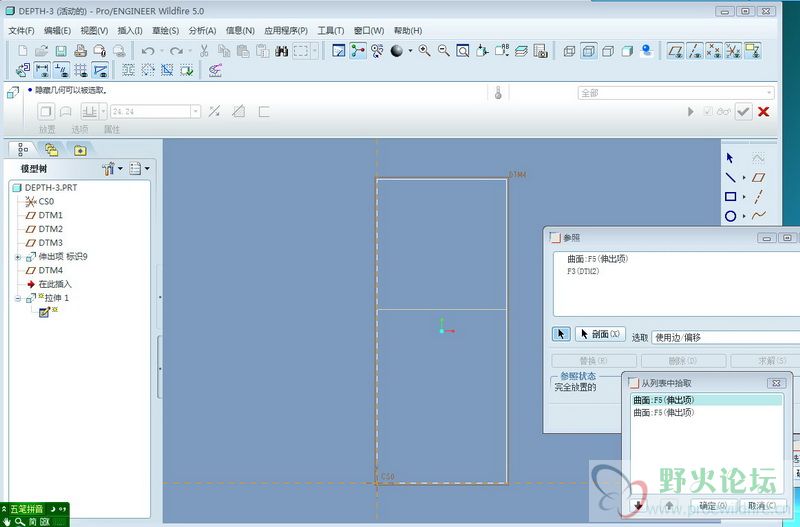Select the Spline sketch tool
The width and height of the screenshot is (800, 527).
click(759, 216)
